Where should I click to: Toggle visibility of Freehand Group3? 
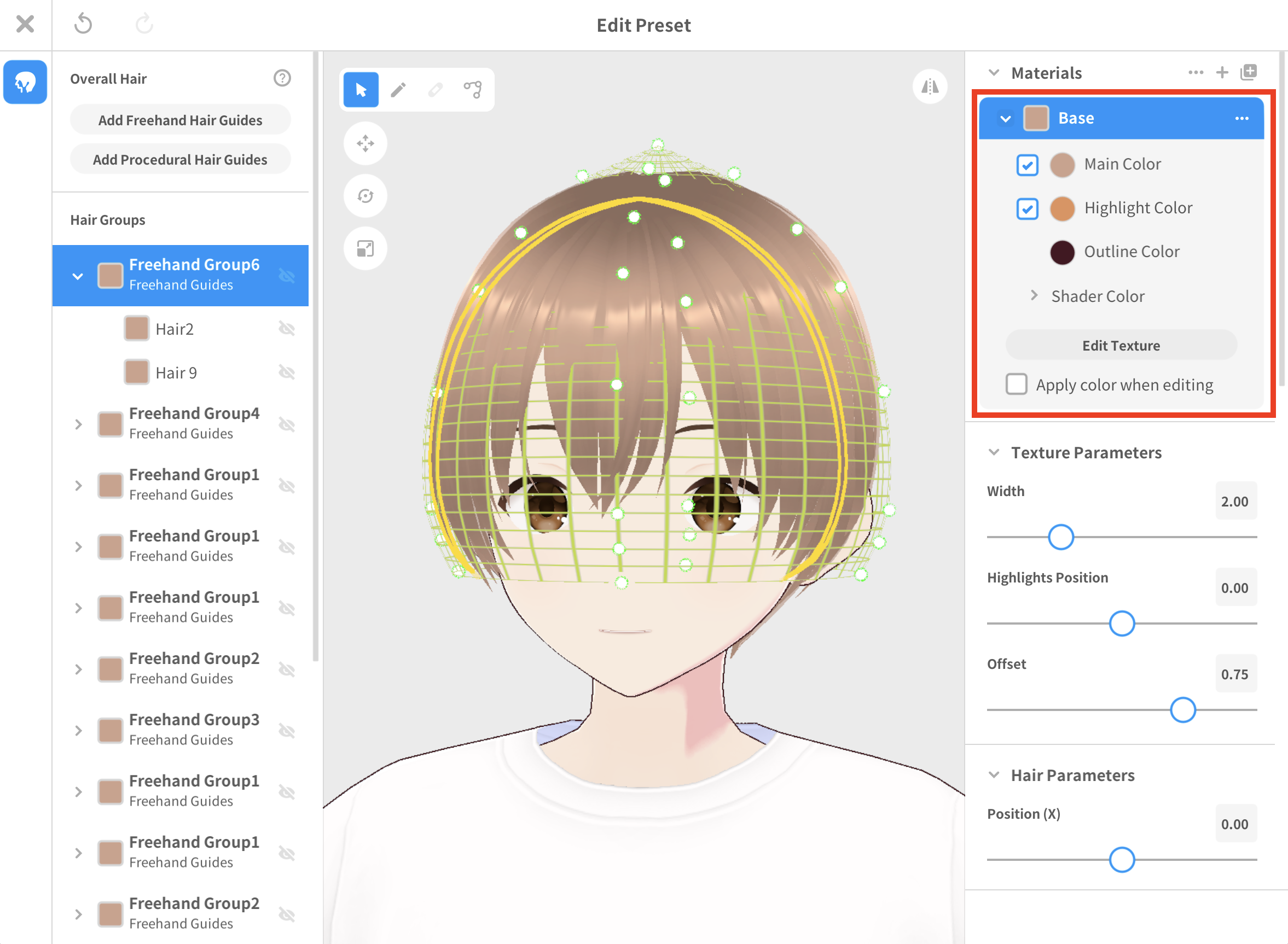click(286, 731)
